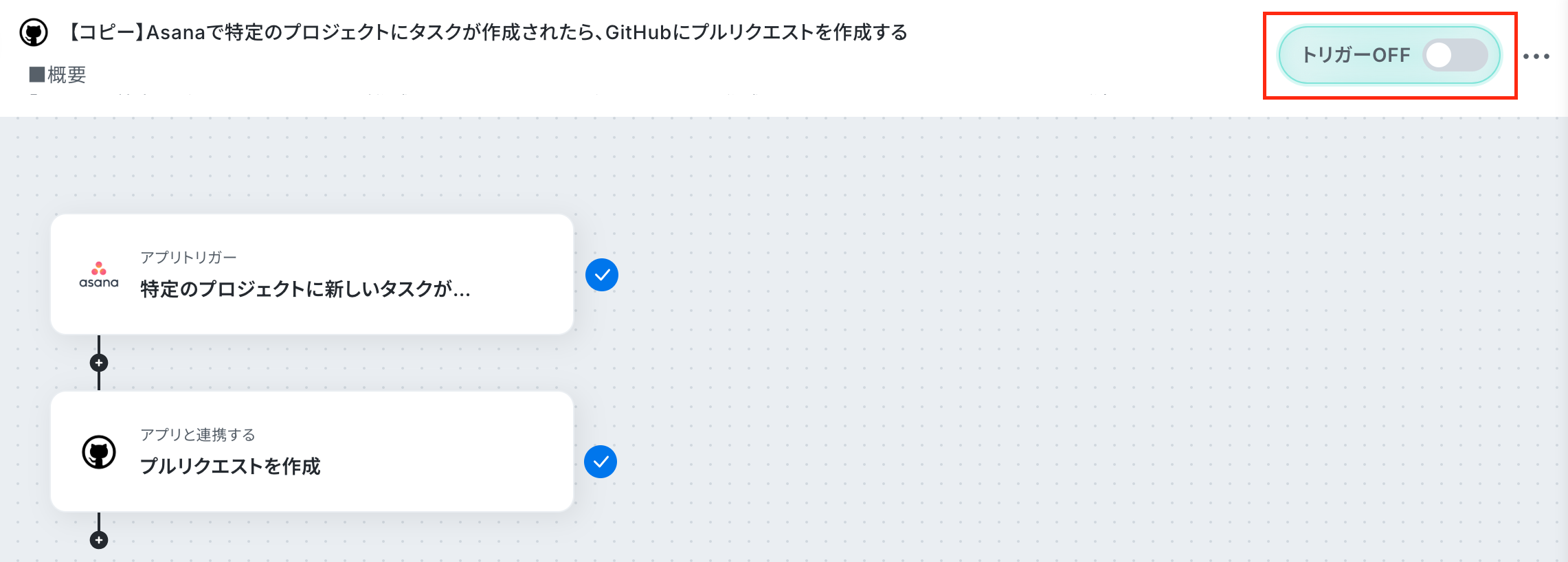Click the flow title text to edit it
Viewport: 1568px width, 562px height.
pyautogui.click(x=487, y=32)
